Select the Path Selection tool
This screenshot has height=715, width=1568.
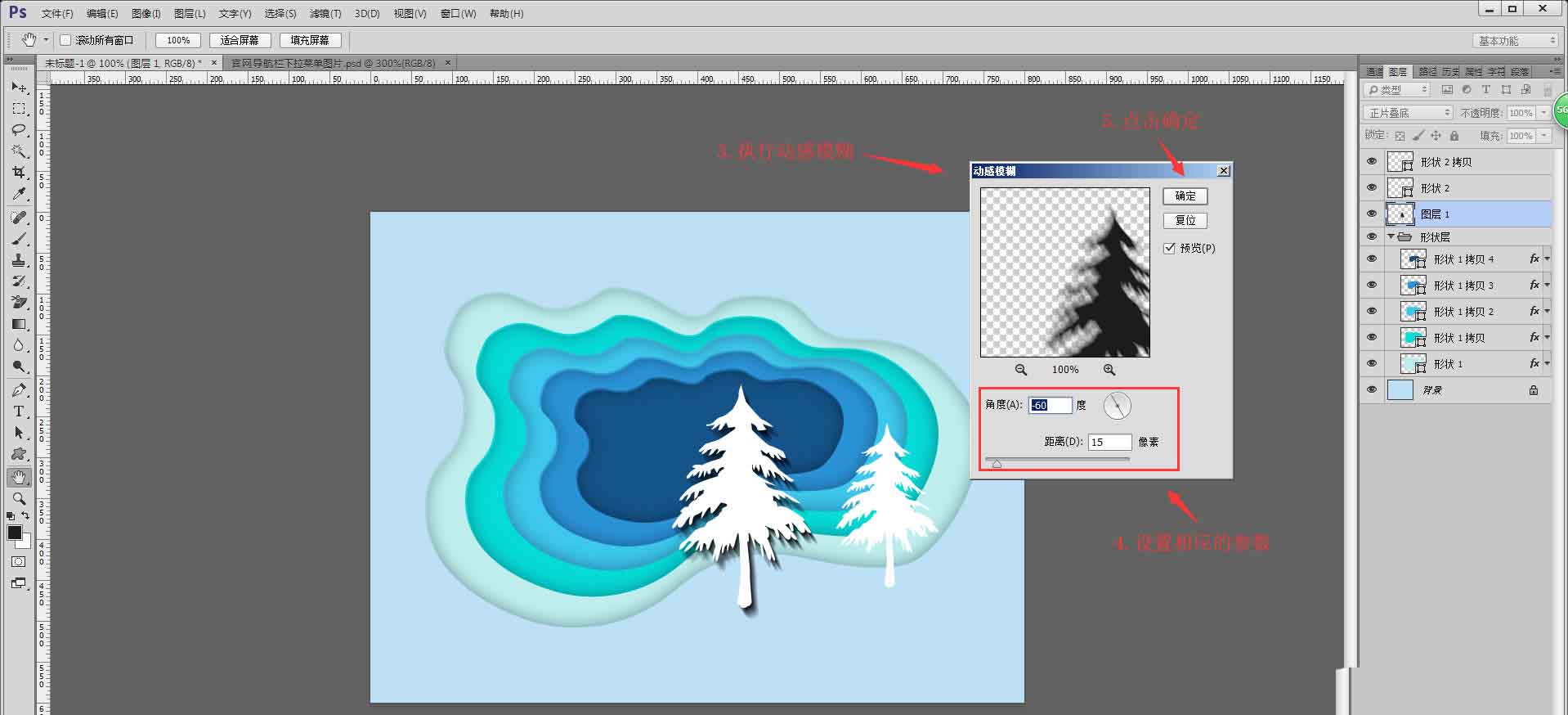pyautogui.click(x=19, y=433)
